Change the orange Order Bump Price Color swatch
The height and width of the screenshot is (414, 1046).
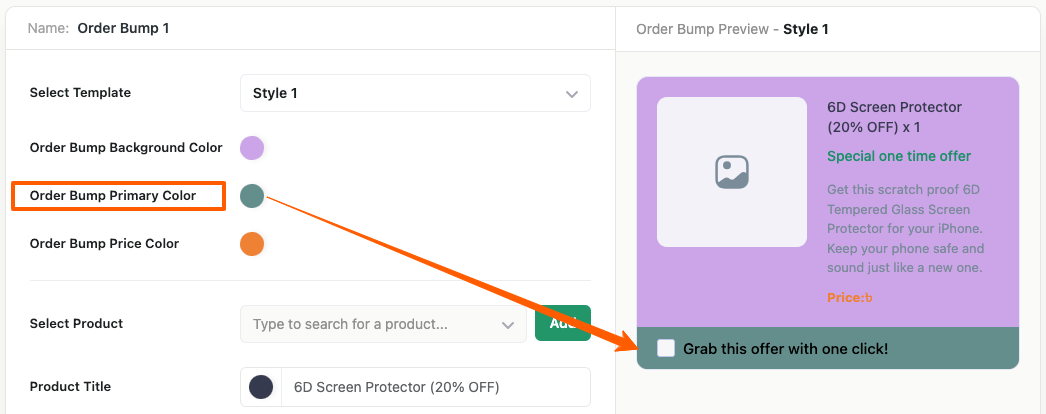[x=252, y=243]
